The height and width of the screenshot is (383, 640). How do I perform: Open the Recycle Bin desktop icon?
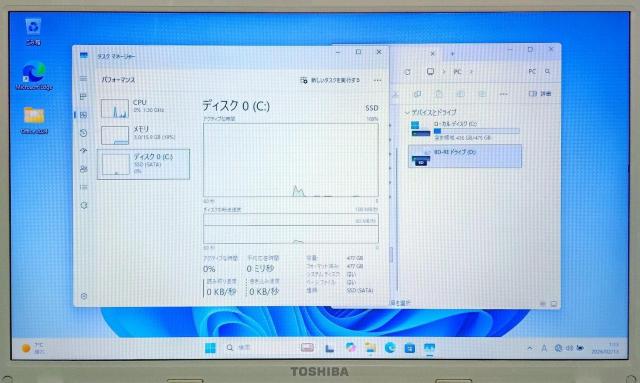click(x=33, y=31)
